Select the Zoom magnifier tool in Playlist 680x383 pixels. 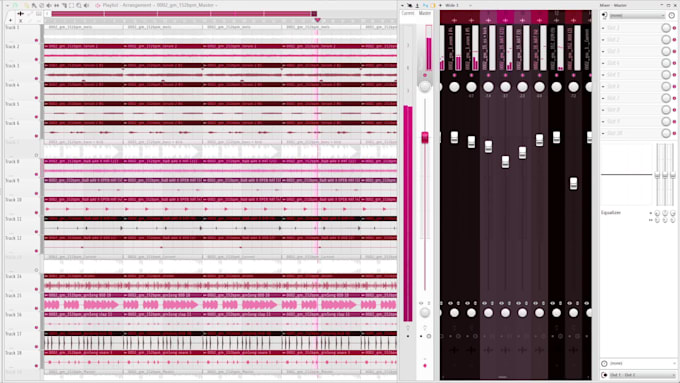tap(79, 5)
